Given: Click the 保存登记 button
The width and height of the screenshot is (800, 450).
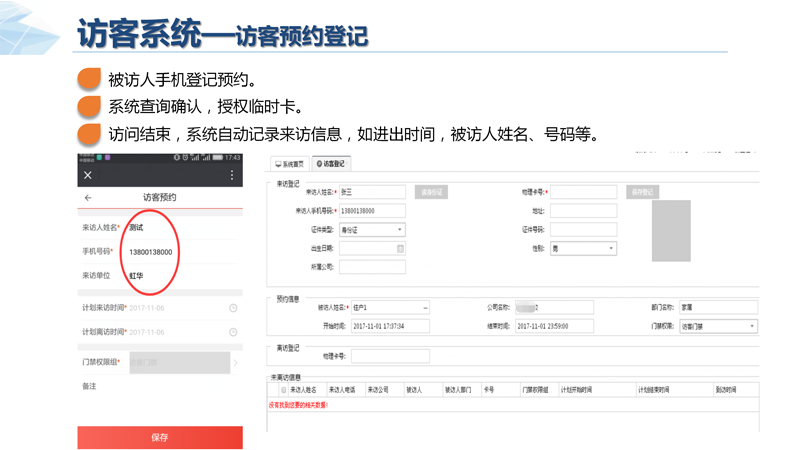Looking at the screenshot, I should 642,192.
